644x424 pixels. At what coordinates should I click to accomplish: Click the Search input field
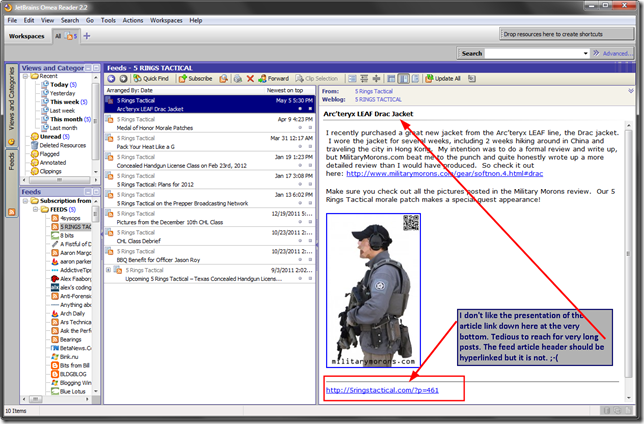coord(533,53)
